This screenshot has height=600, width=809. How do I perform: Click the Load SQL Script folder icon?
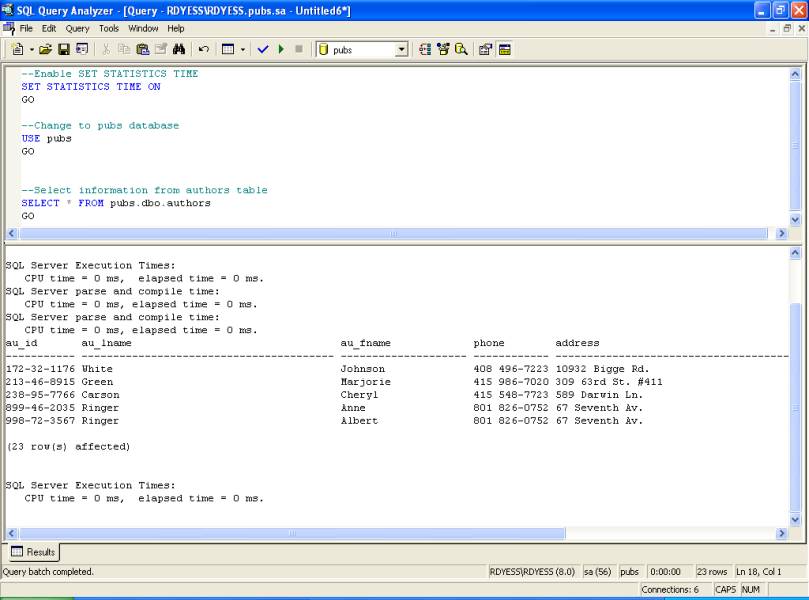tap(46, 49)
